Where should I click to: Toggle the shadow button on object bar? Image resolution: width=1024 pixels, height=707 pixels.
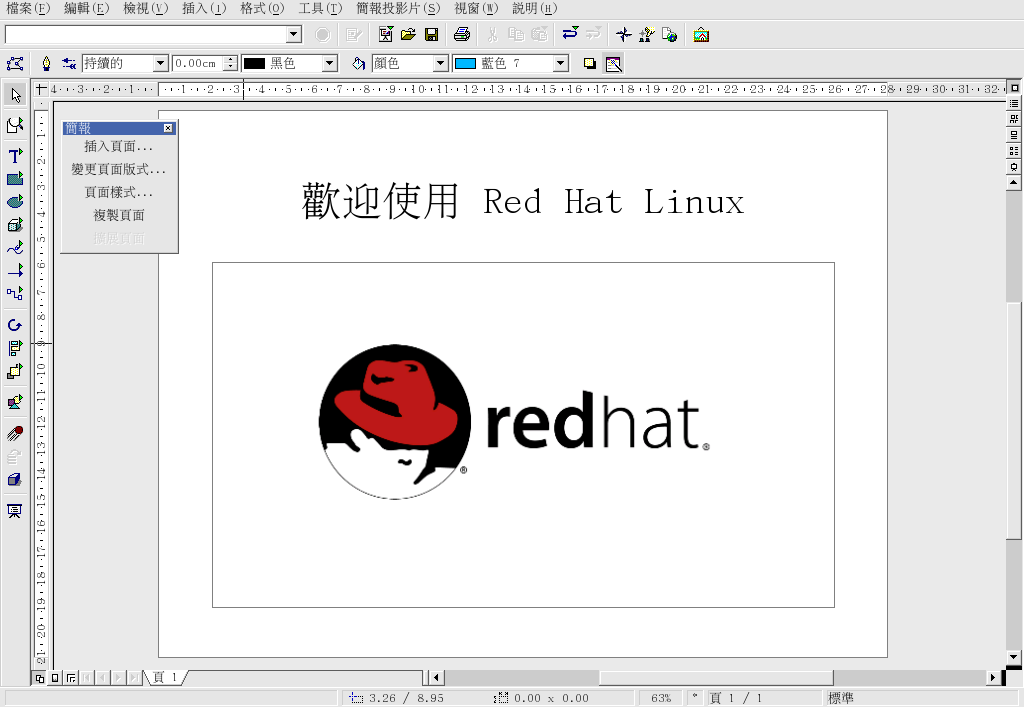click(590, 64)
